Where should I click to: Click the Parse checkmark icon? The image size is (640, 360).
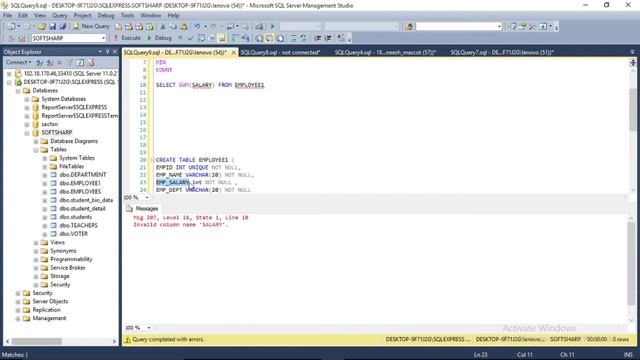[x=190, y=38]
